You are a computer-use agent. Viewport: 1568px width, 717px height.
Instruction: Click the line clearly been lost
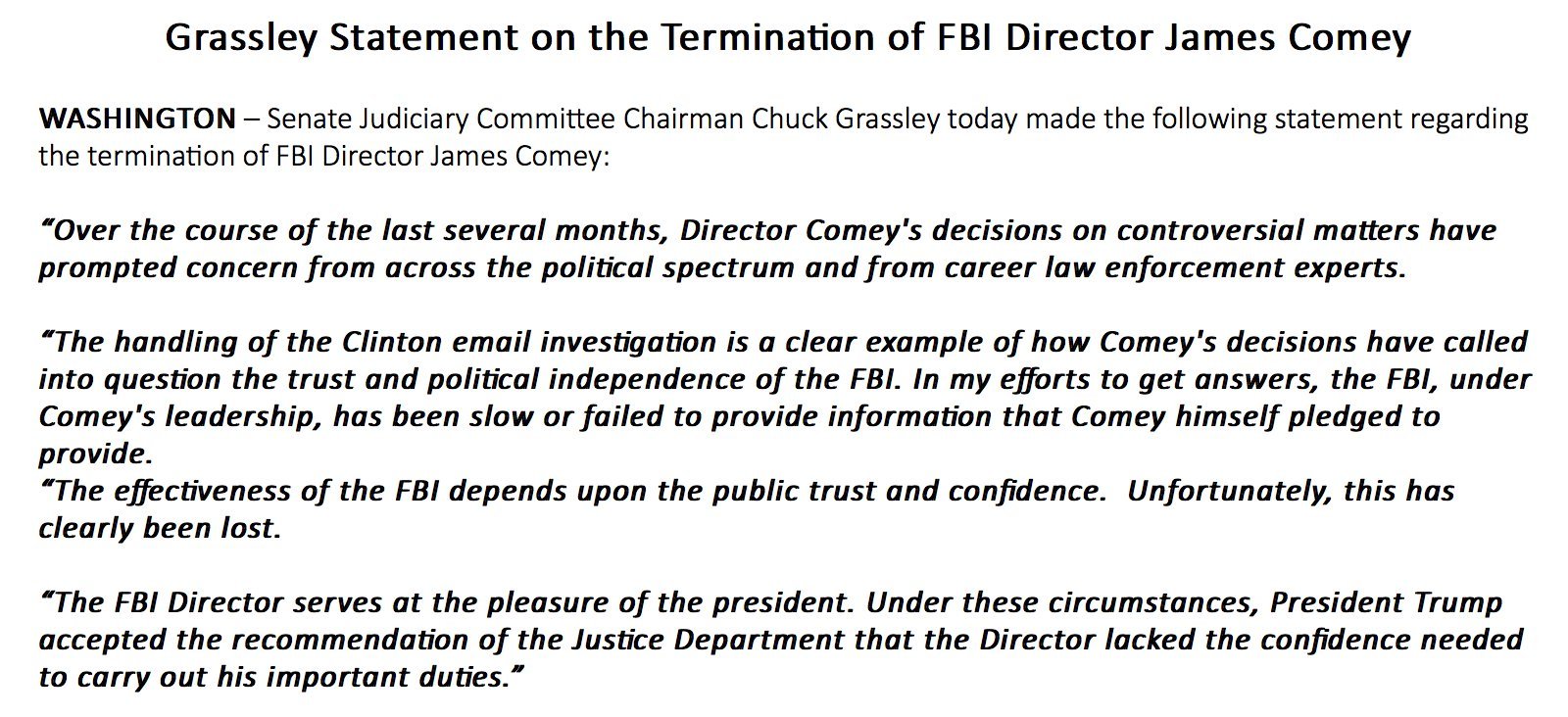pyautogui.click(x=160, y=528)
